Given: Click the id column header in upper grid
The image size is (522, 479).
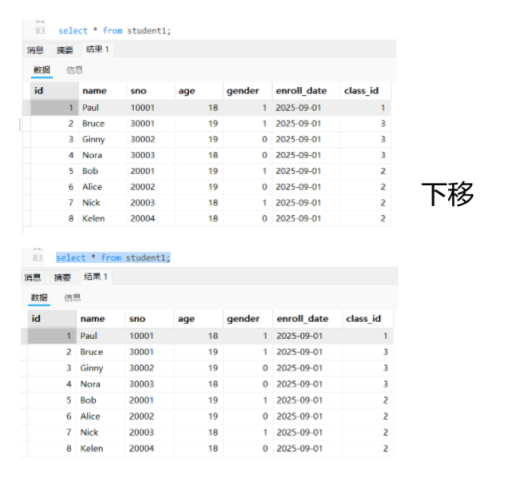Looking at the screenshot, I should (54, 91).
